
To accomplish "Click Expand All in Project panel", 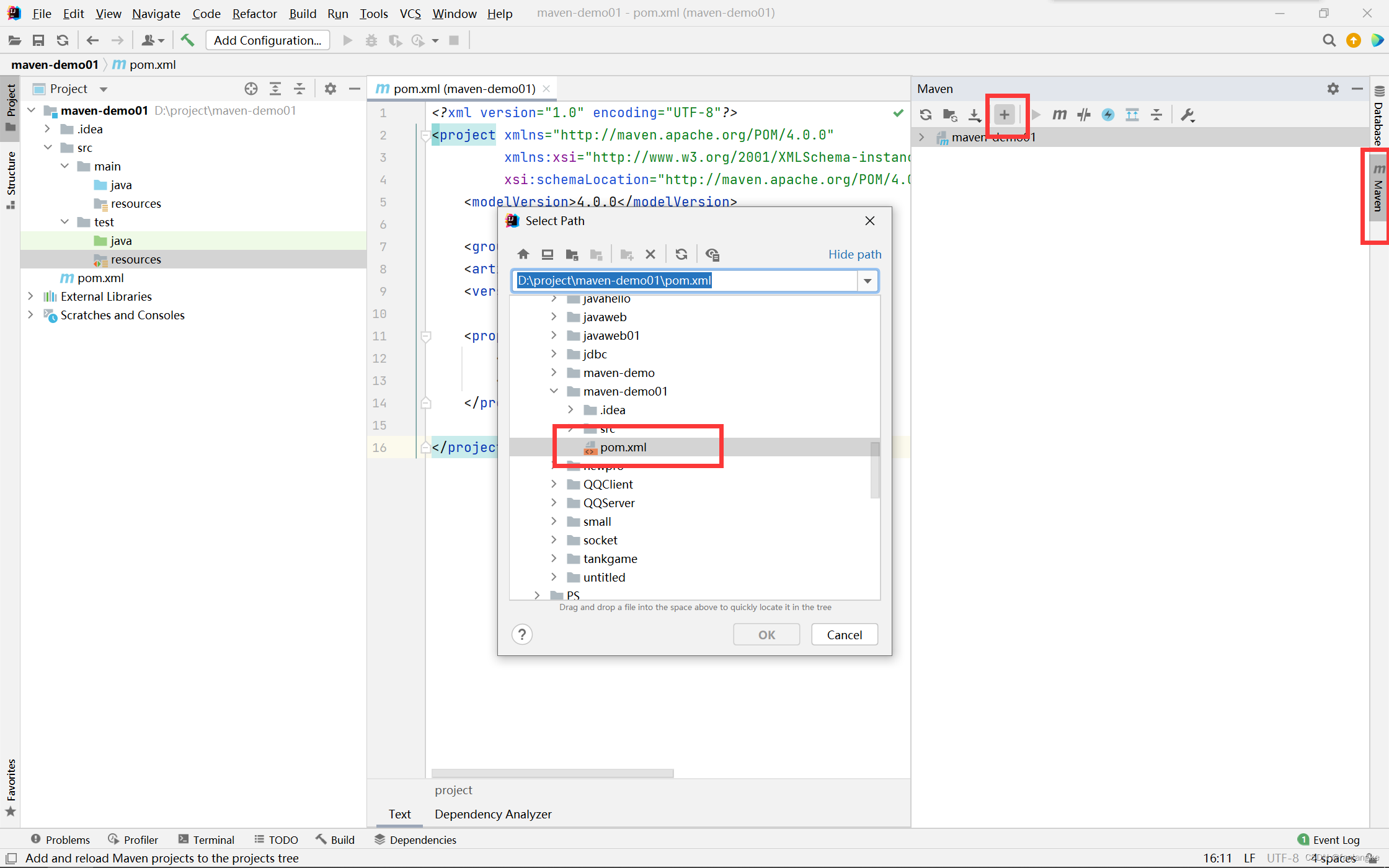I will (x=275, y=89).
